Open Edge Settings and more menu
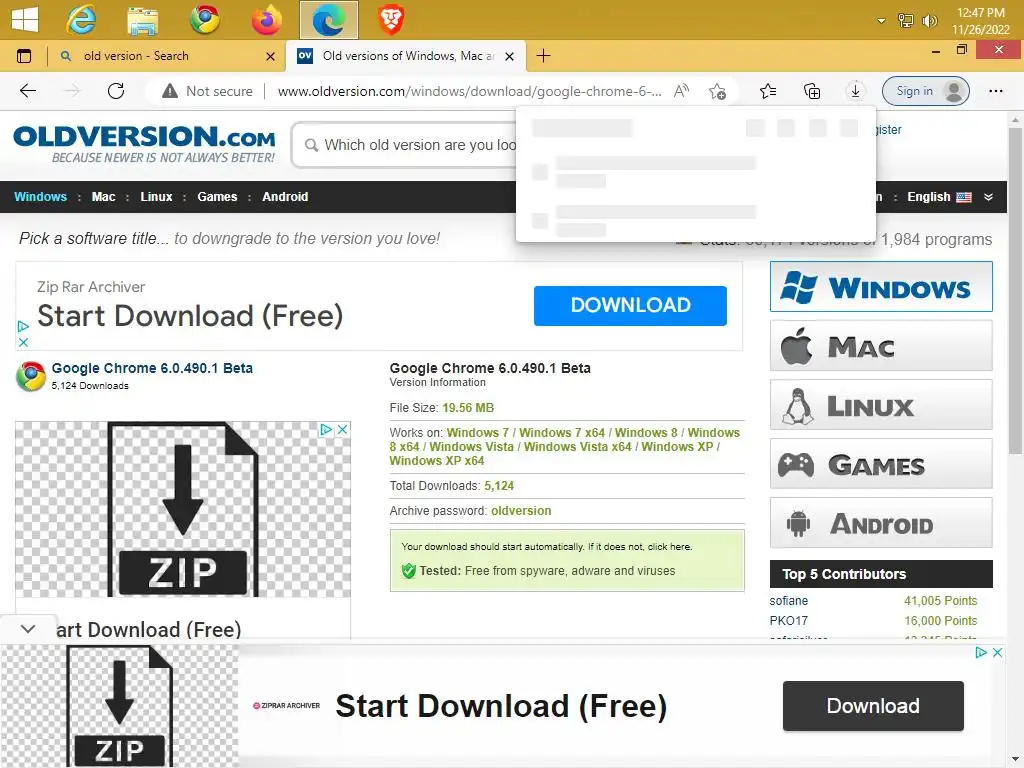Screen dimensions: 1024x768 tap(995, 91)
